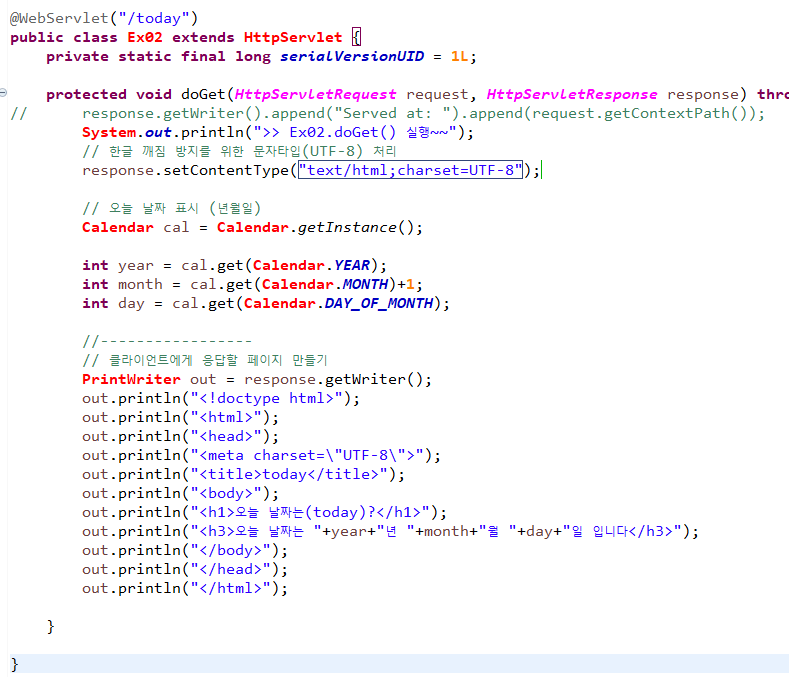The image size is (789, 677).
Task: Click the "<title>today</title>" println line
Action: coord(244,474)
